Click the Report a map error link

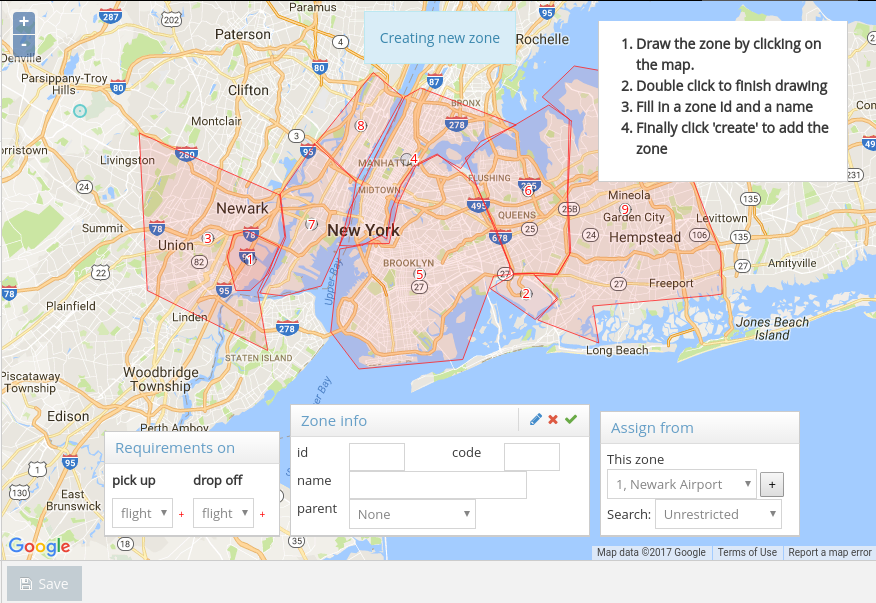click(x=830, y=552)
